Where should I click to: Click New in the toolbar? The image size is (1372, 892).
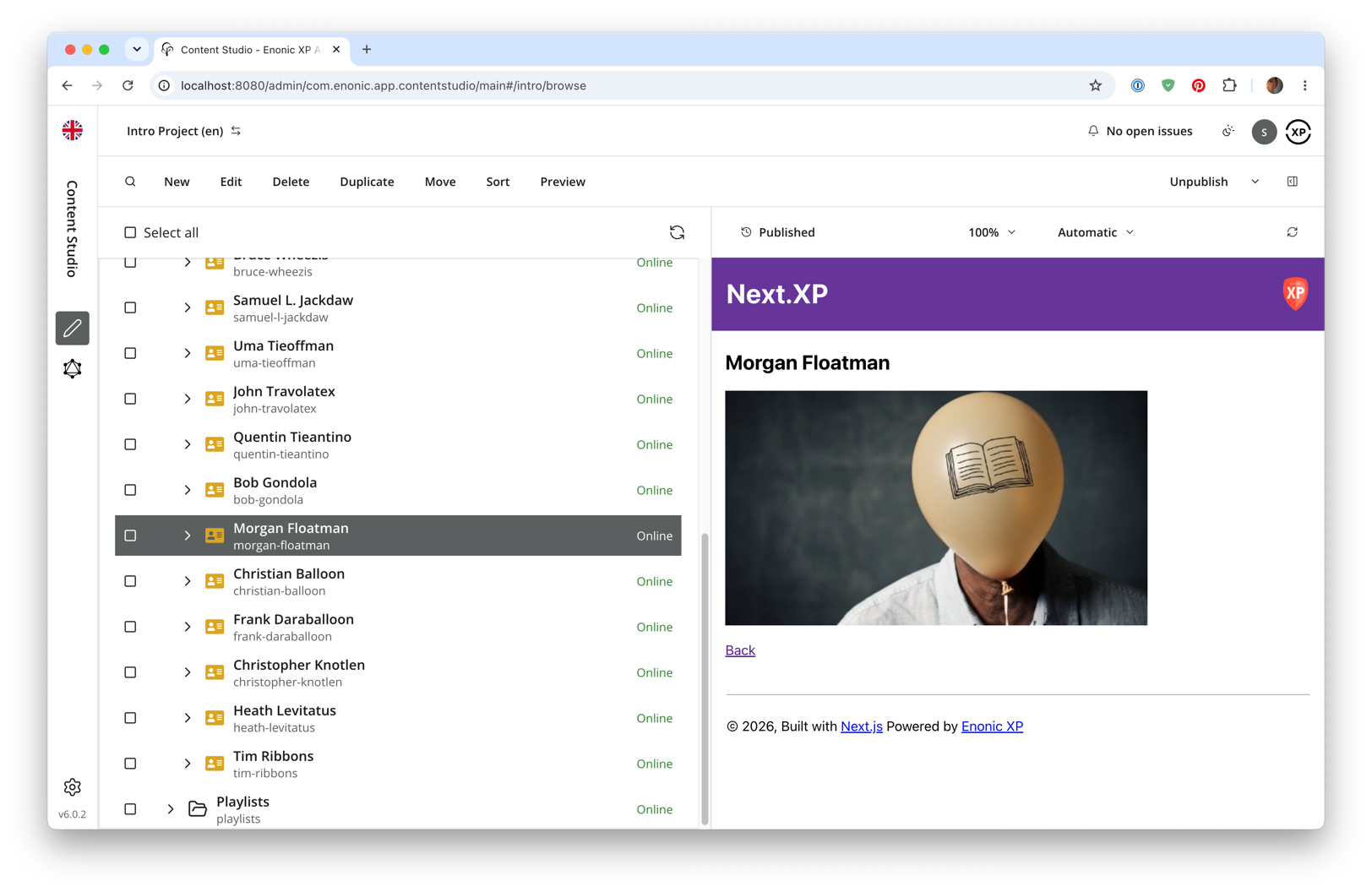point(177,182)
